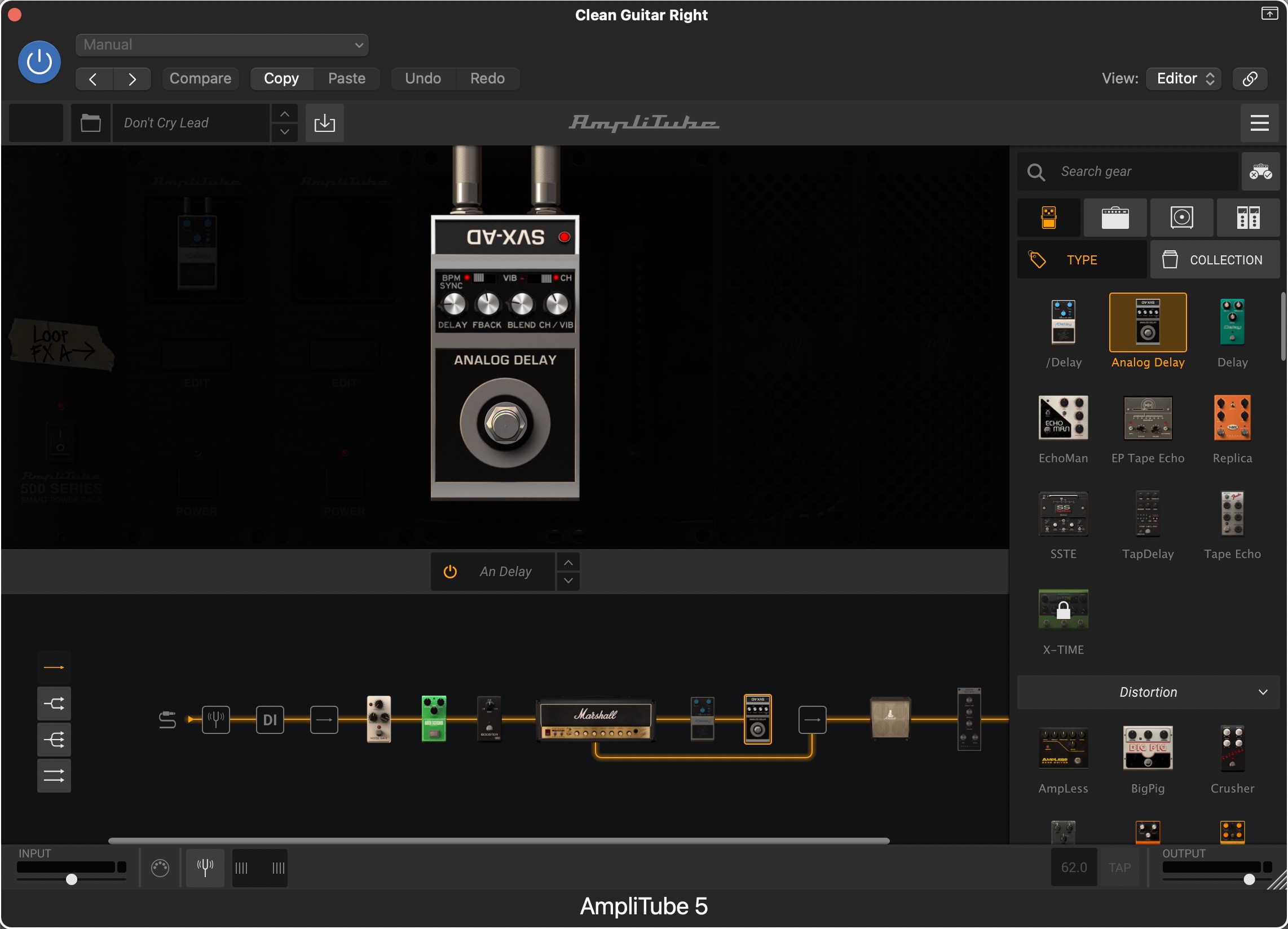Select the cabinet speaker gear category tab
Image resolution: width=1288 pixels, height=929 pixels.
click(x=1182, y=218)
